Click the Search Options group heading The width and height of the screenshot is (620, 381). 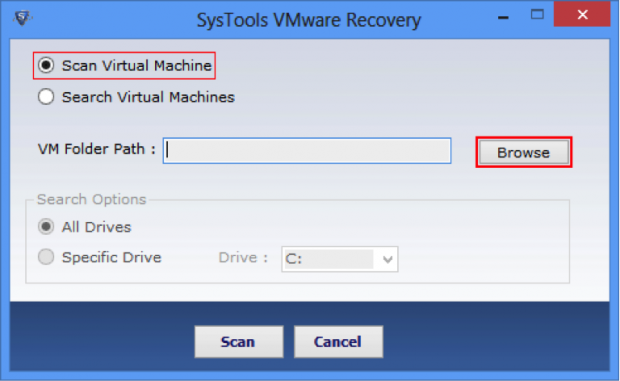92,200
